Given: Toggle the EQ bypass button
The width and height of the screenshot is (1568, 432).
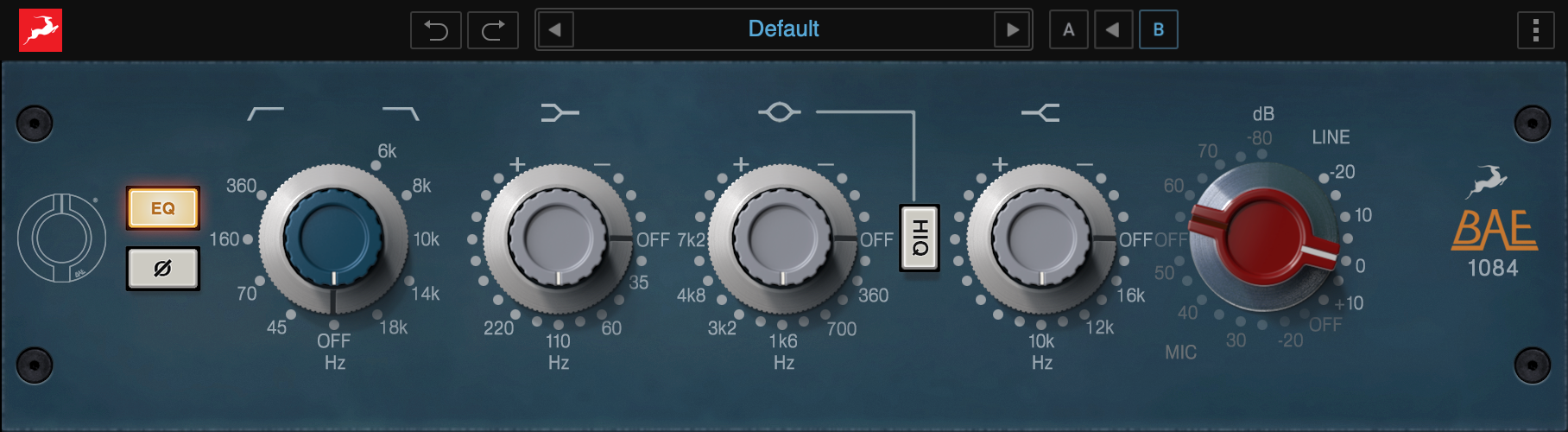Looking at the screenshot, I should click(163, 208).
